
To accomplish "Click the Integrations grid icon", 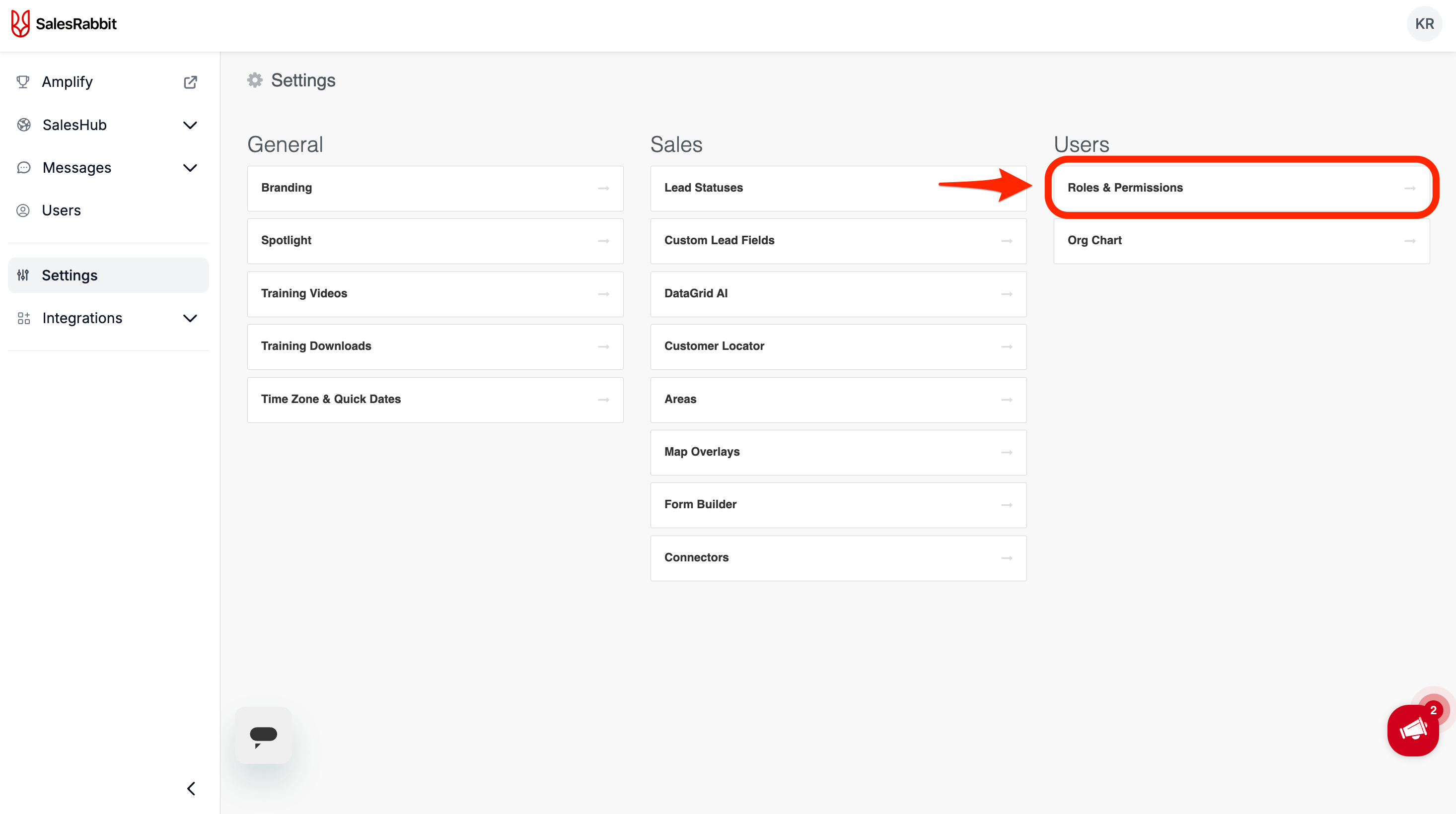I will pyautogui.click(x=23, y=318).
